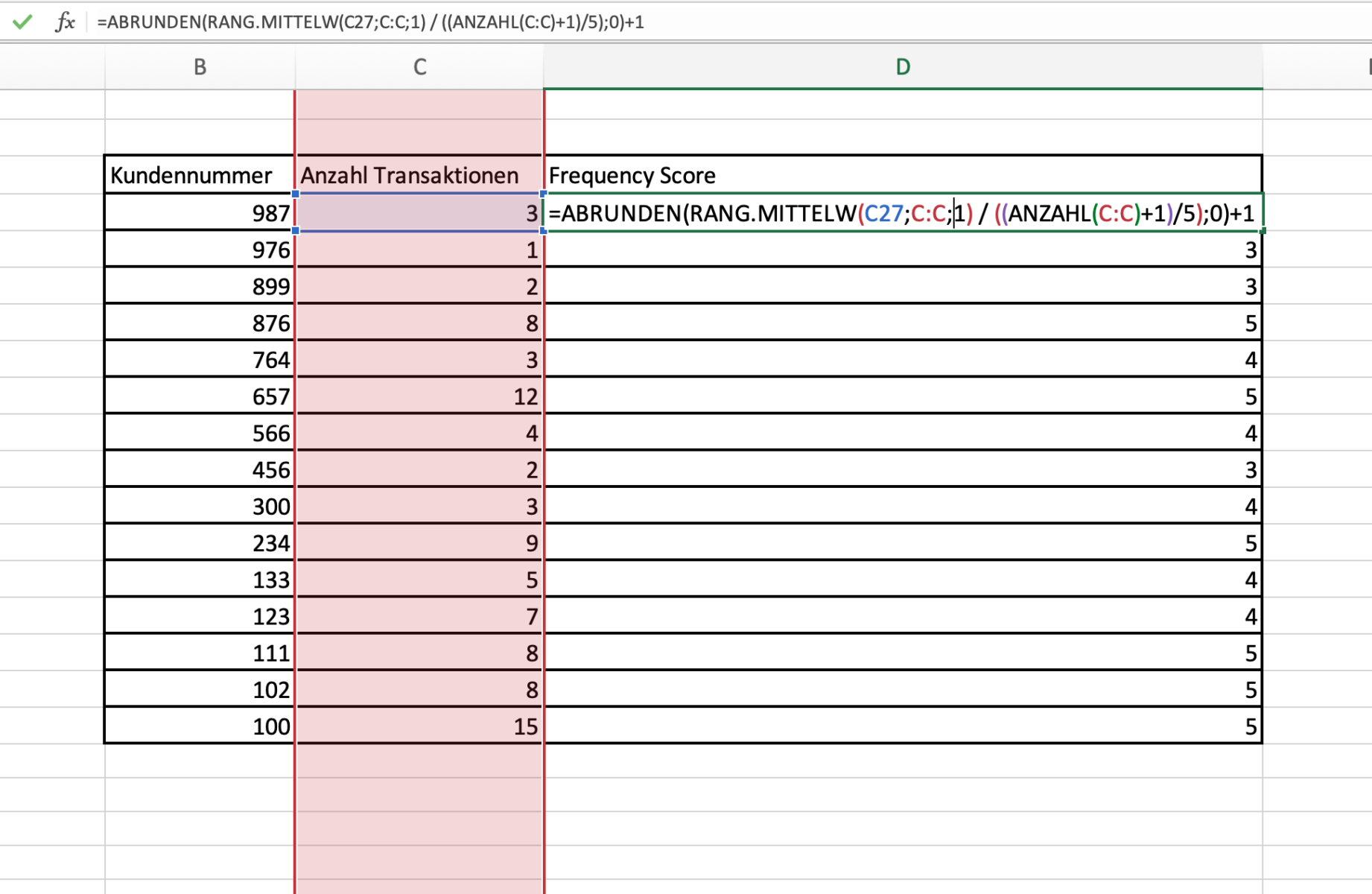Select the Frequency Score header cell
The image size is (1372, 894).
click(x=902, y=175)
